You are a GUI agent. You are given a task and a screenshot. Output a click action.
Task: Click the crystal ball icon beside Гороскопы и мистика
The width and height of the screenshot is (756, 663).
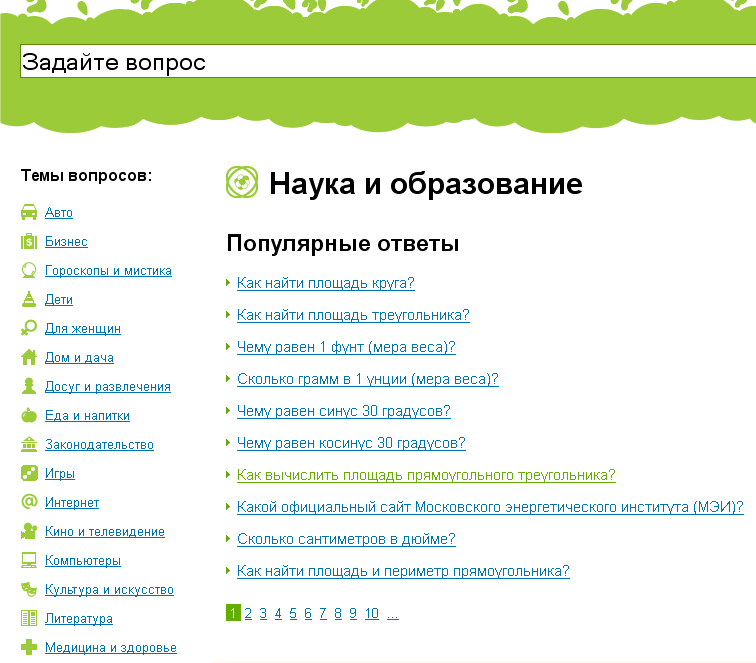(x=29, y=270)
